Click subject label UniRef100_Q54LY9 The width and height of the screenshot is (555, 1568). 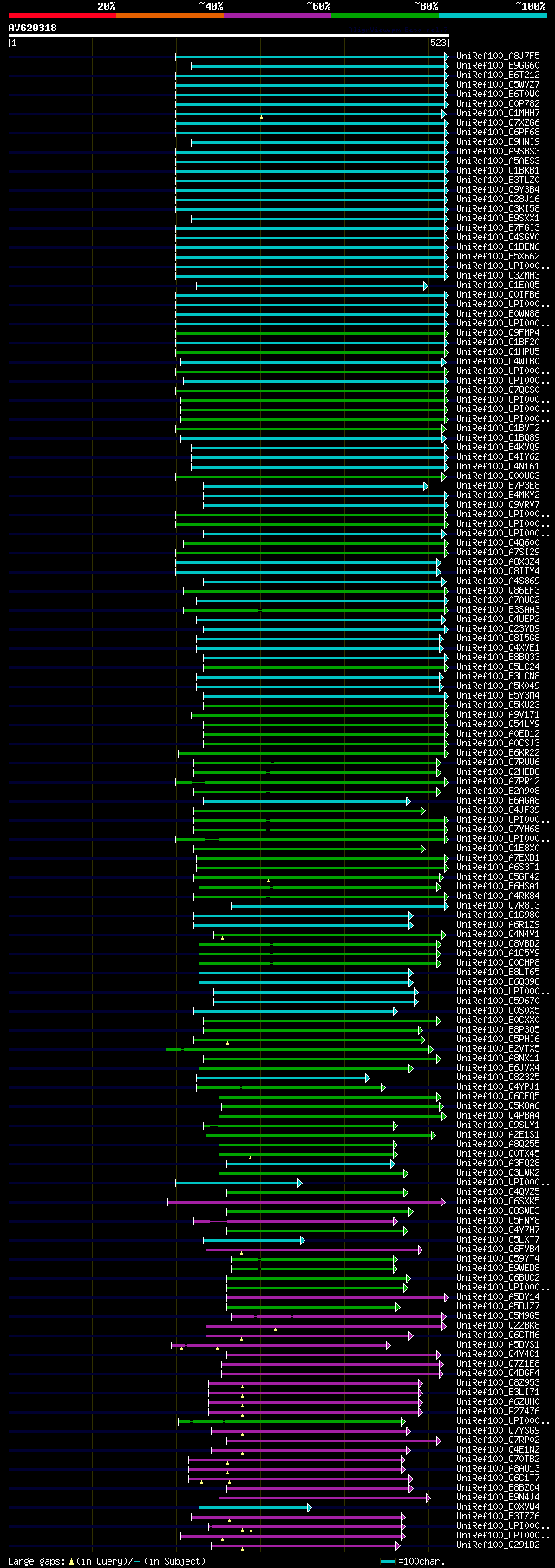(498, 724)
